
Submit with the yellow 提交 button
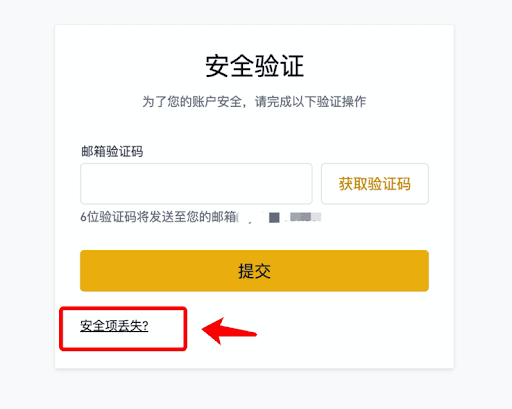click(254, 271)
